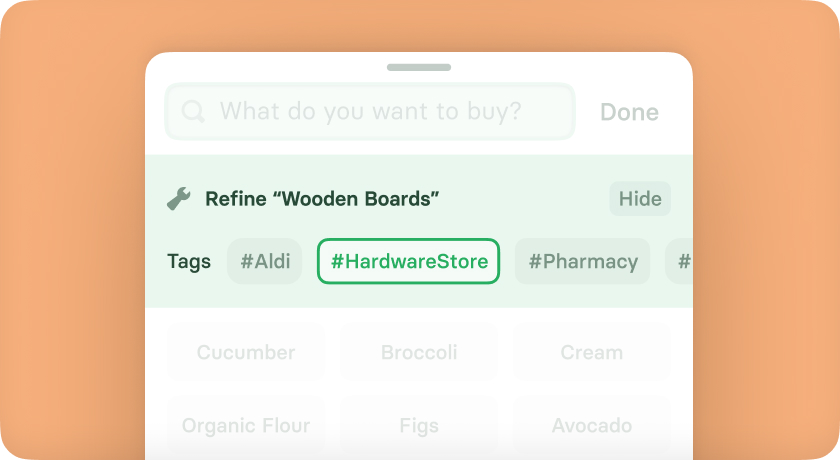Select the partially visible hashtag tag chip
This screenshot has height=460, width=840.
tap(679, 261)
